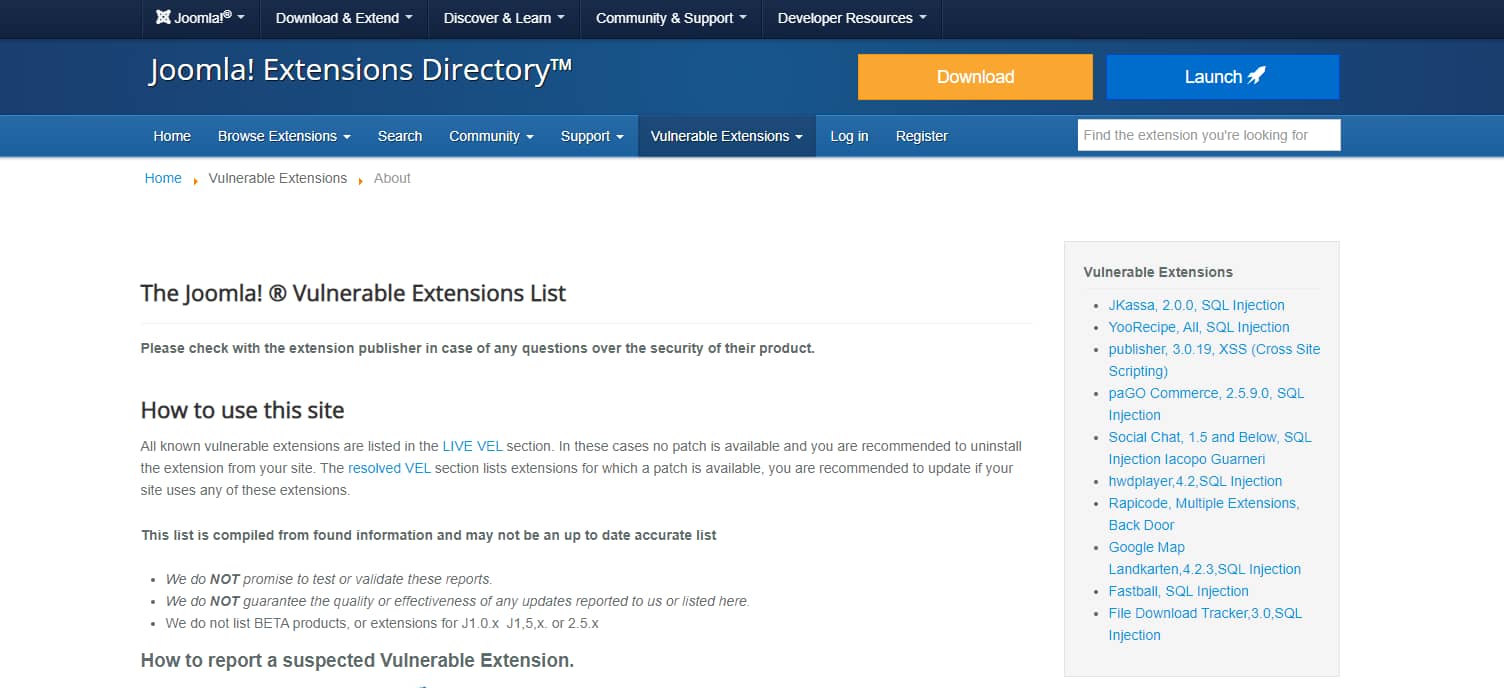Open Fastball, SQL Injection link
The height and width of the screenshot is (688, 1504).
pyautogui.click(x=1178, y=591)
